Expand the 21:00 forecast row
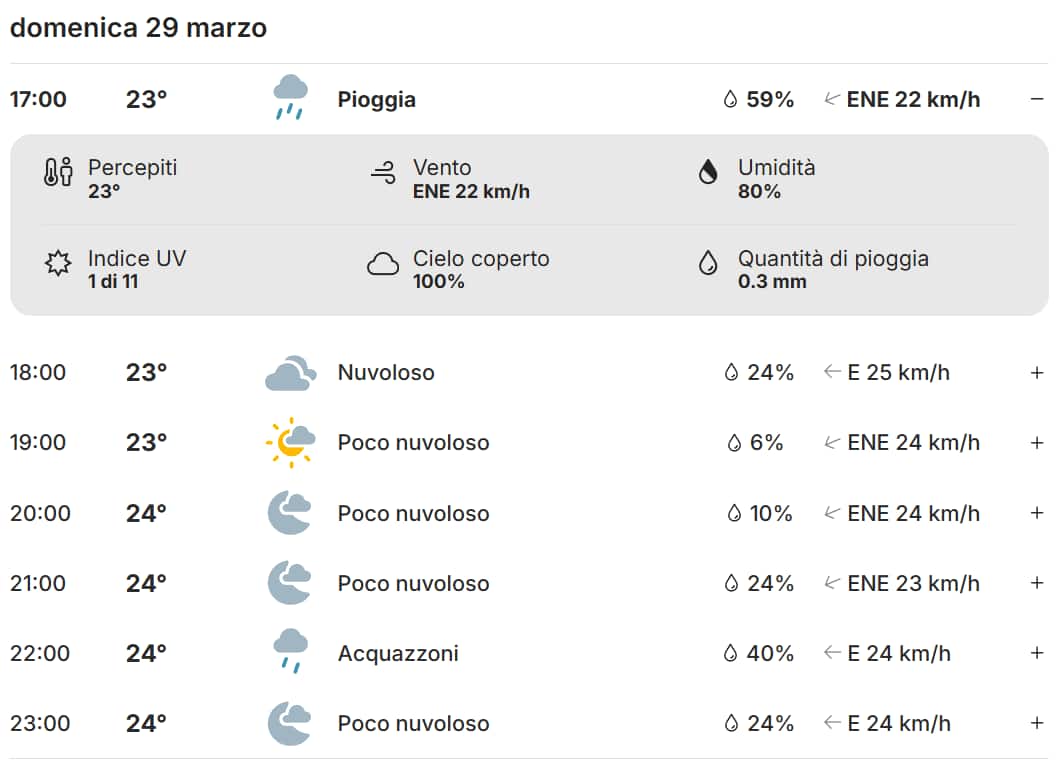The width and height of the screenshot is (1063, 763). click(1037, 583)
